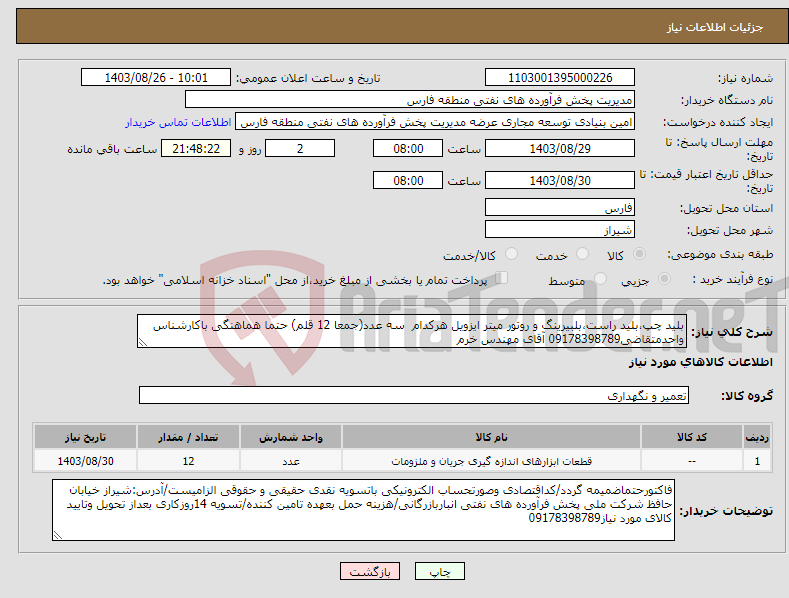This screenshot has height=598, width=789.
Task: Click the جزئیات اطلاعات نیاز header title
Action: pyautogui.click(x=715, y=27)
